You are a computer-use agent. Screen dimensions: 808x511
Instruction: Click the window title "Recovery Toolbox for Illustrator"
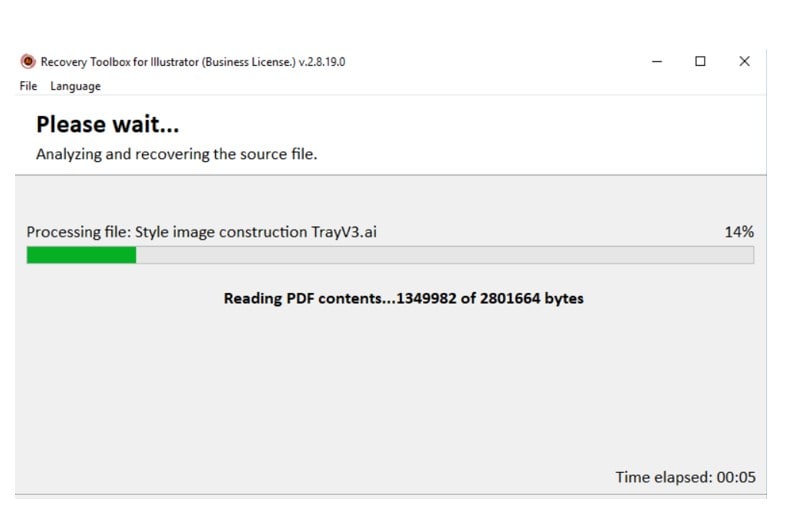point(120,61)
